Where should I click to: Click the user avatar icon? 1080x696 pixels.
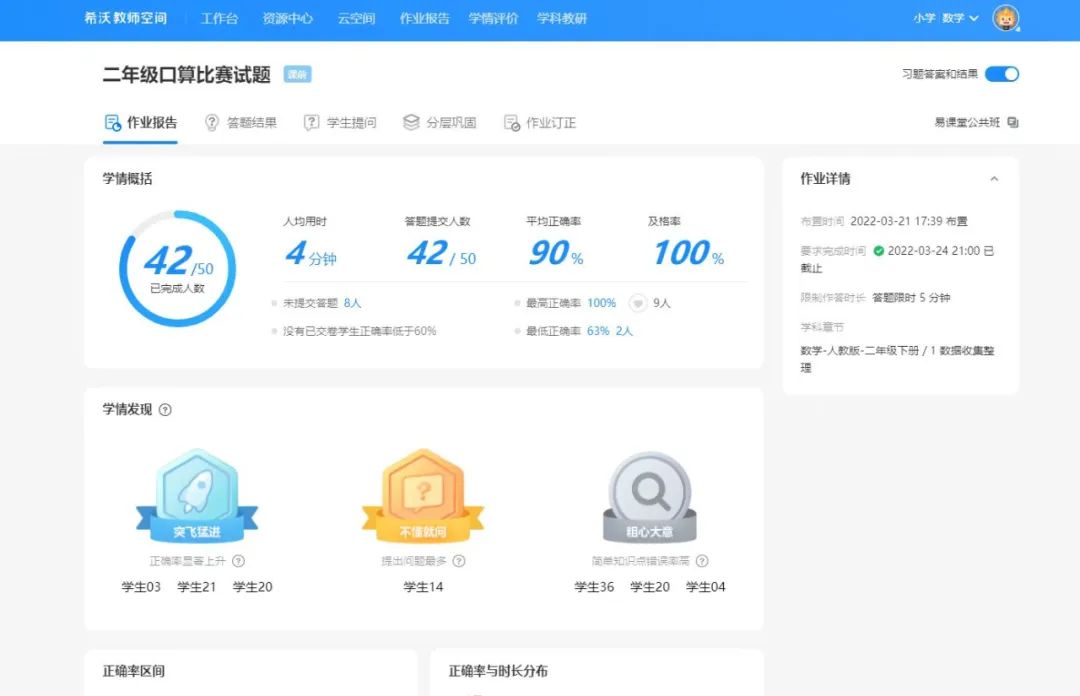click(x=1005, y=18)
